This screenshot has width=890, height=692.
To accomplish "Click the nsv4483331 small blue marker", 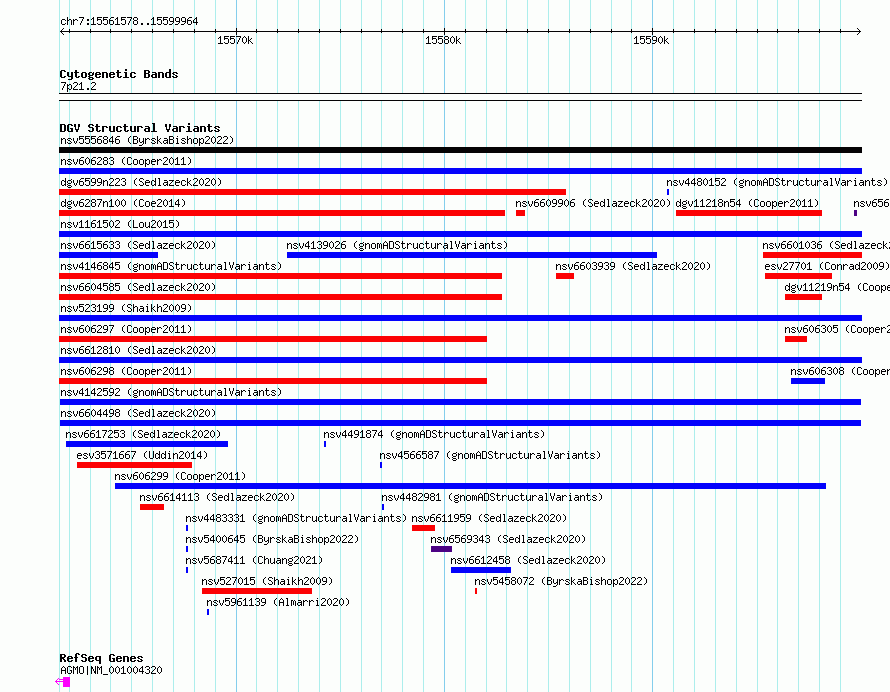I will [x=187, y=528].
